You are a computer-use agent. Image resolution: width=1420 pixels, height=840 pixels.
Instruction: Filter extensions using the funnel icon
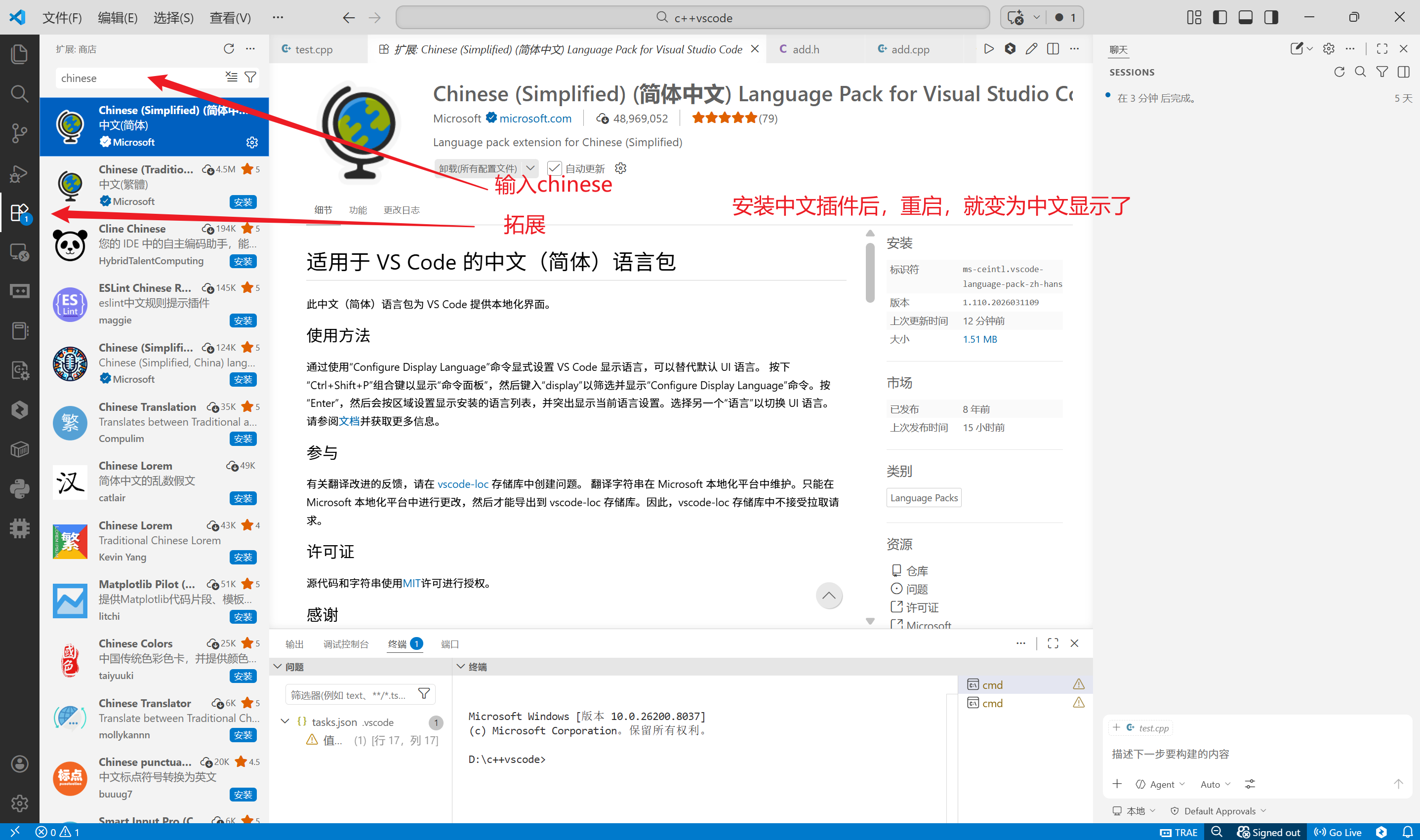click(250, 77)
